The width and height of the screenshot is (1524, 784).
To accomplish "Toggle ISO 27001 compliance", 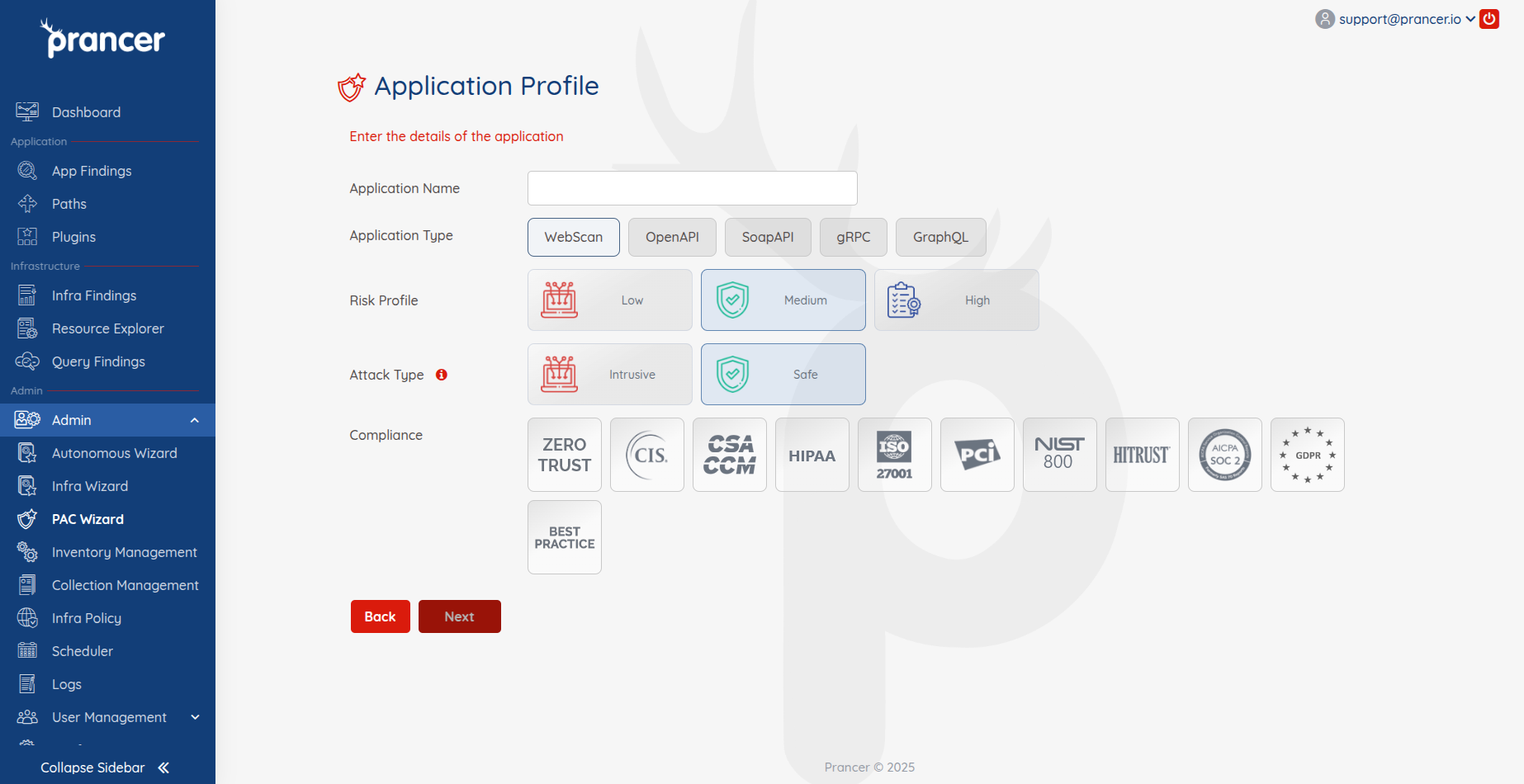I will click(x=895, y=455).
